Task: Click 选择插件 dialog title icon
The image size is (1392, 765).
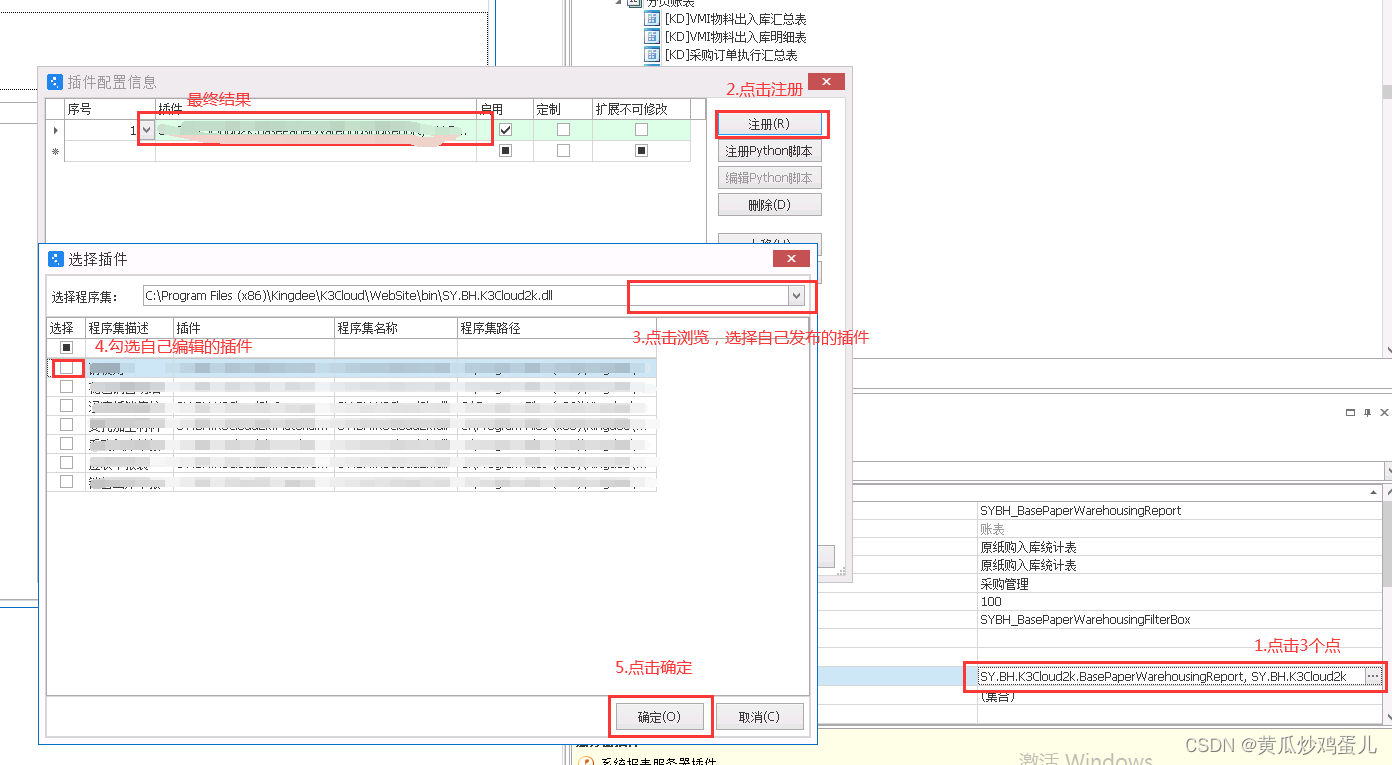Action: click(55, 259)
